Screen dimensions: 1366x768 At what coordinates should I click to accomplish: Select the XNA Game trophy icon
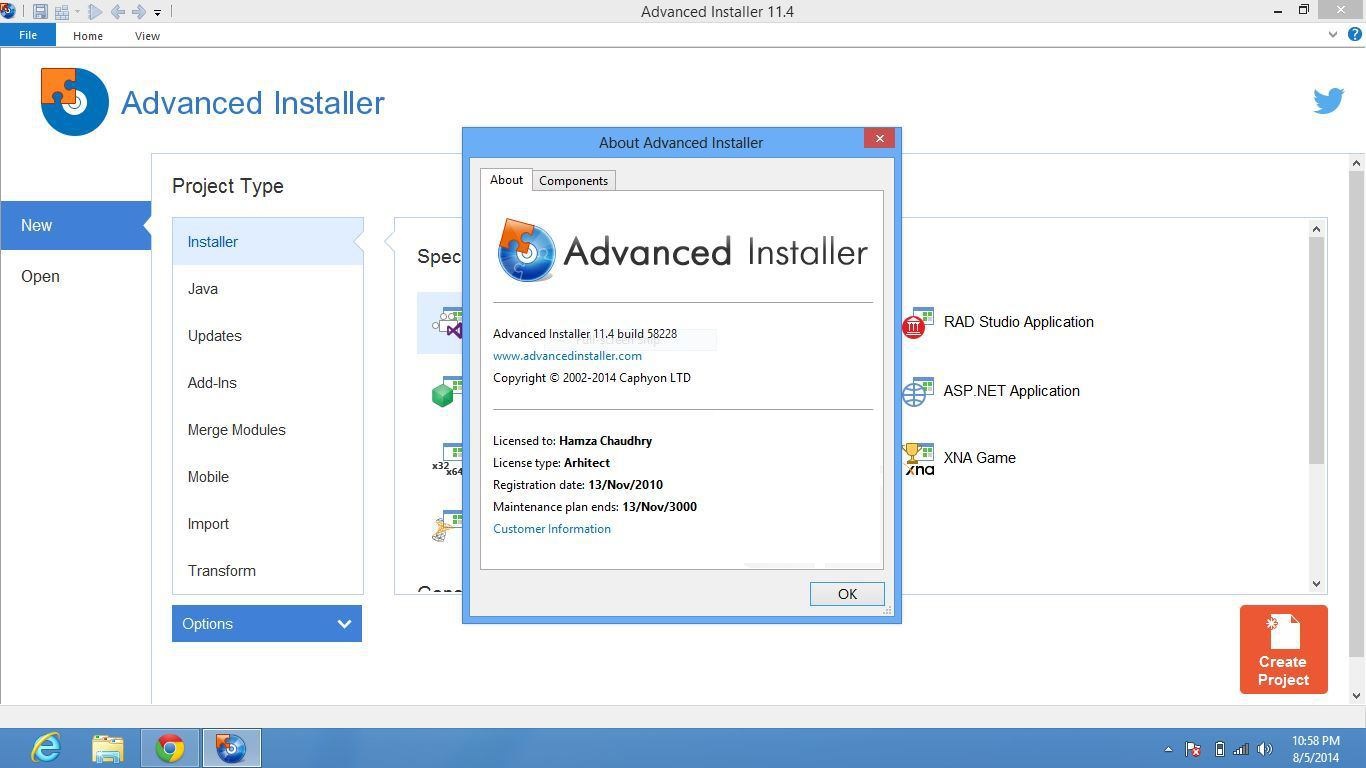tap(917, 459)
